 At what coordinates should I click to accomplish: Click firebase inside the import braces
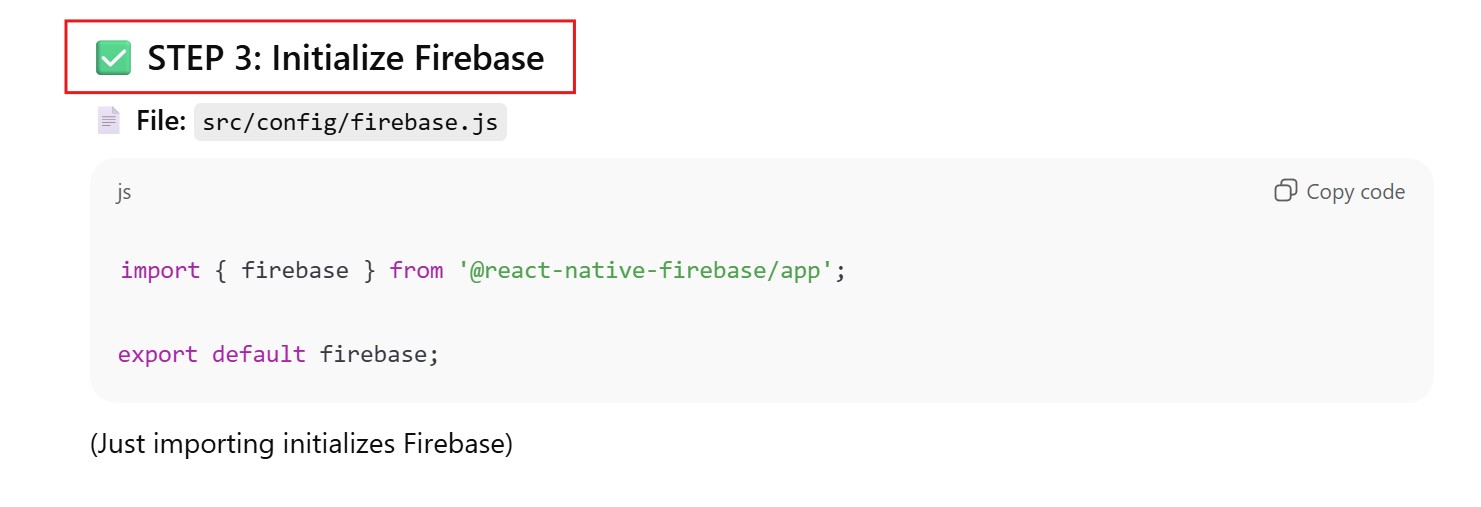coord(295,270)
